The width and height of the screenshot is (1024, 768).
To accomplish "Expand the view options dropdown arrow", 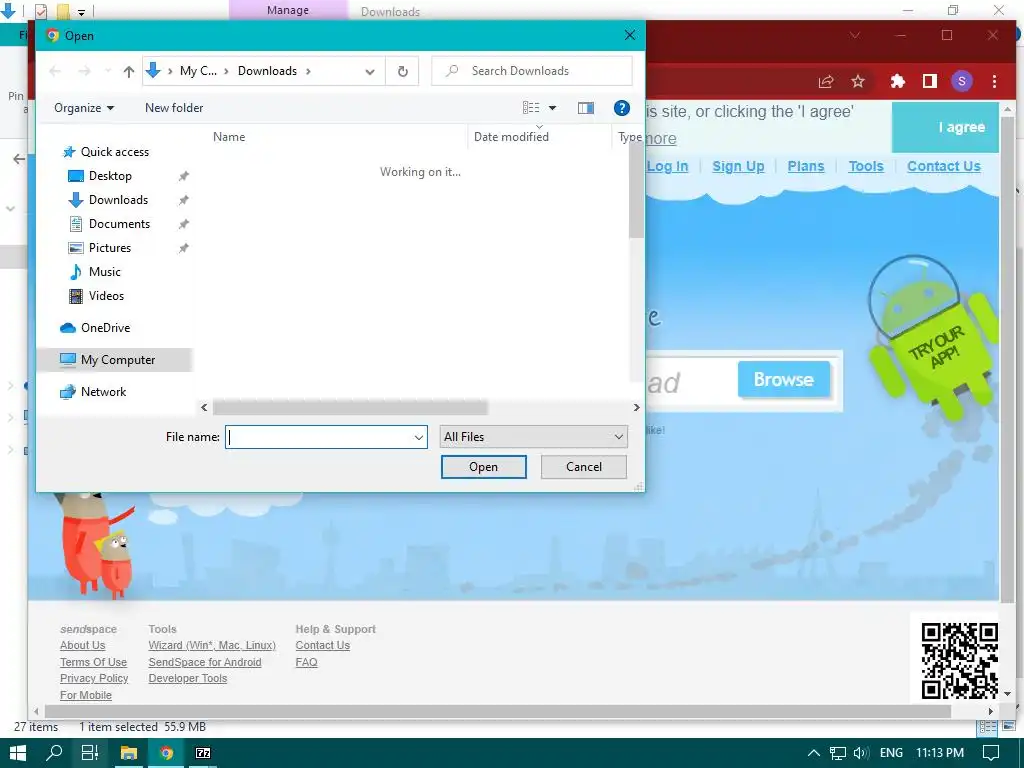I will point(552,108).
